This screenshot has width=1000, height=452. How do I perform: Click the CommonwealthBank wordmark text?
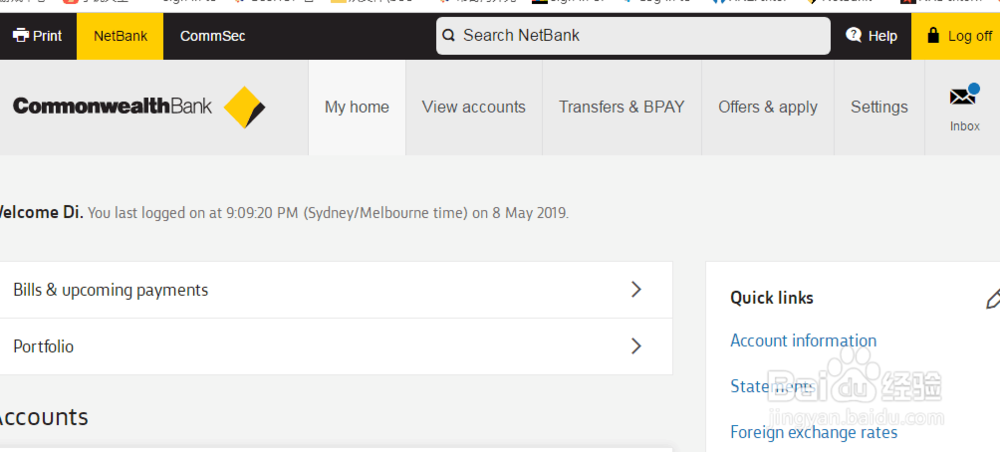click(112, 106)
